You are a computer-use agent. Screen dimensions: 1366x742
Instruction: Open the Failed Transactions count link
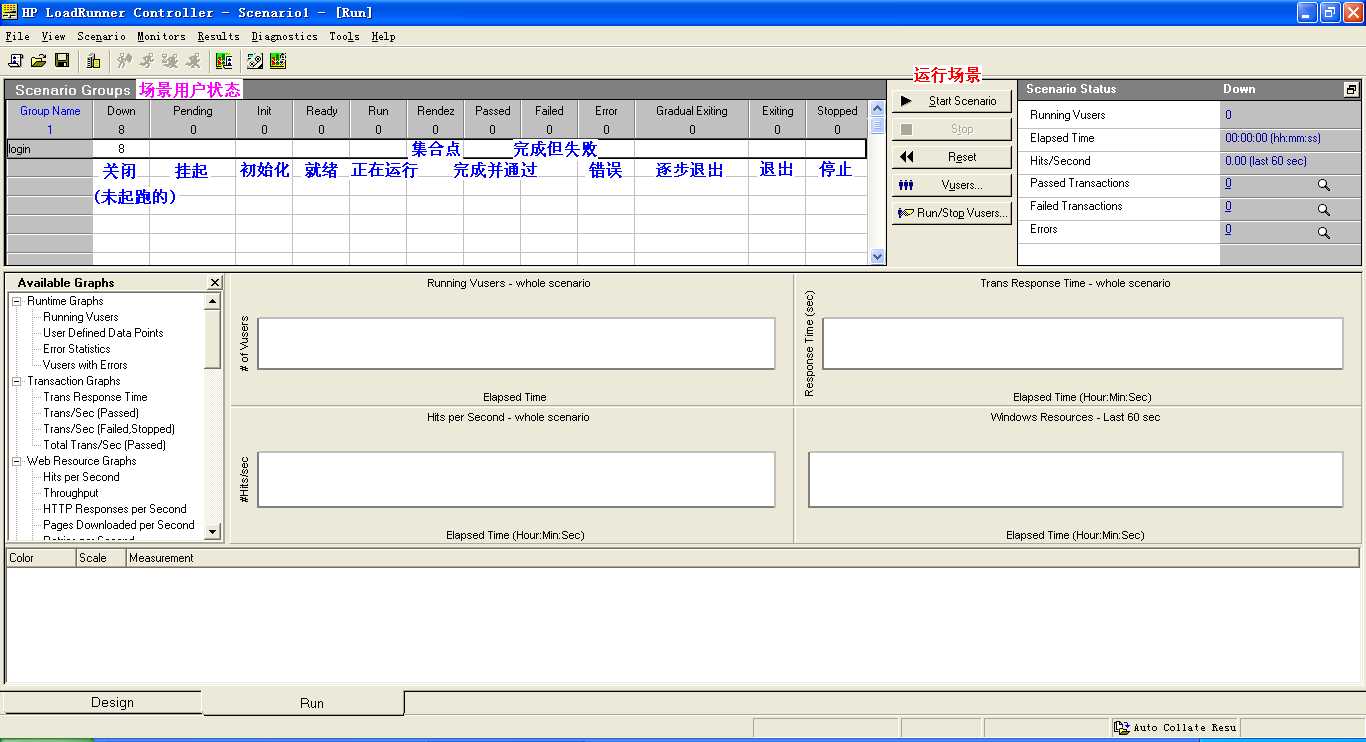tap(1228, 207)
